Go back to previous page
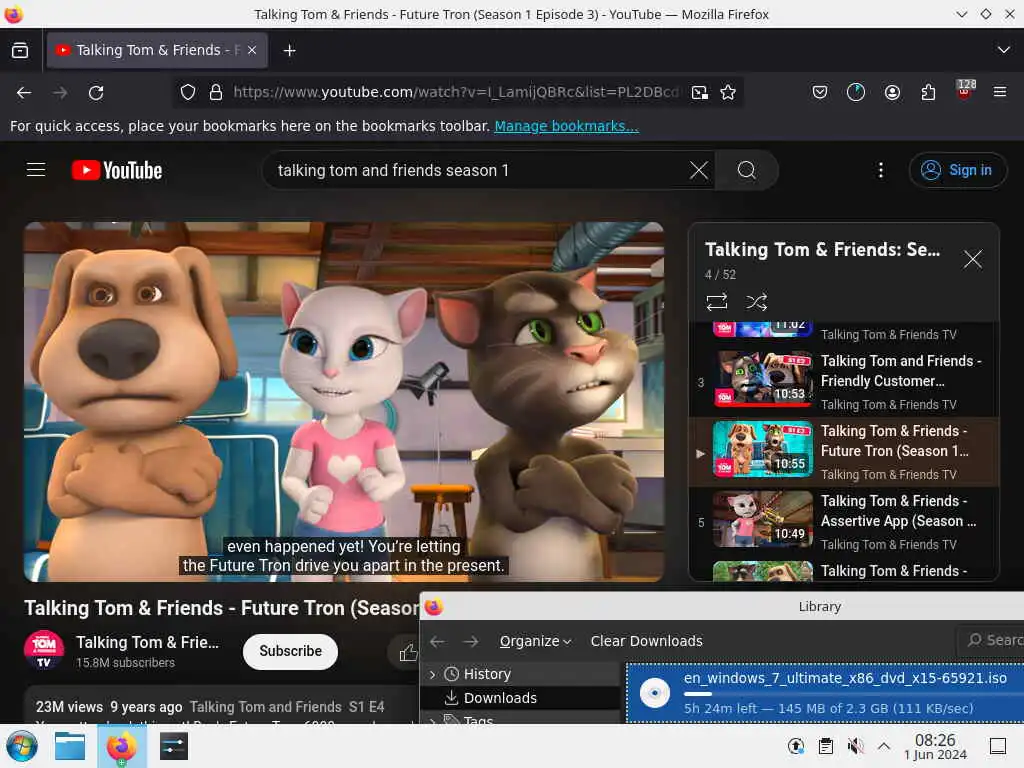The height and width of the screenshot is (768, 1024). [24, 93]
